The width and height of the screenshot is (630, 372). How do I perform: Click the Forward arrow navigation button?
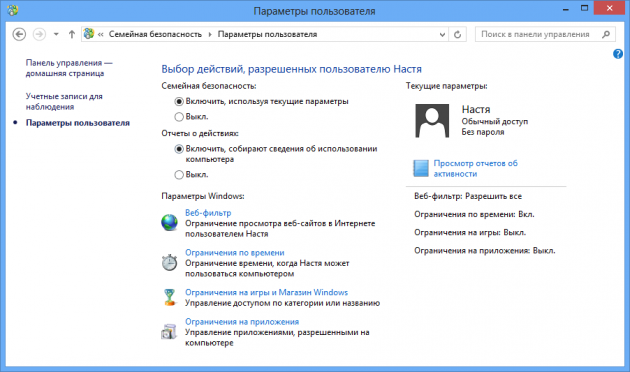[x=39, y=34]
